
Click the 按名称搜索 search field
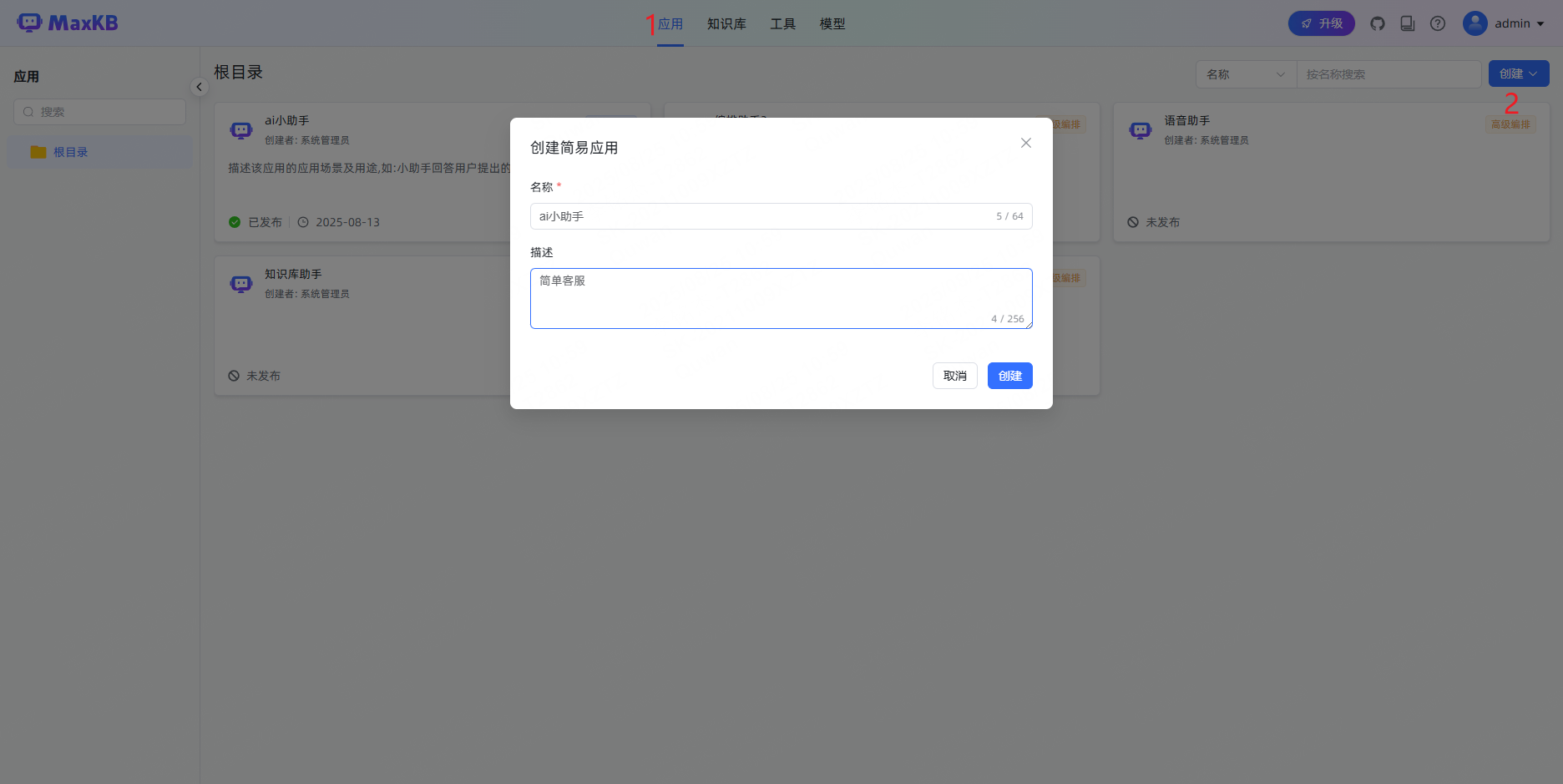pos(1388,74)
